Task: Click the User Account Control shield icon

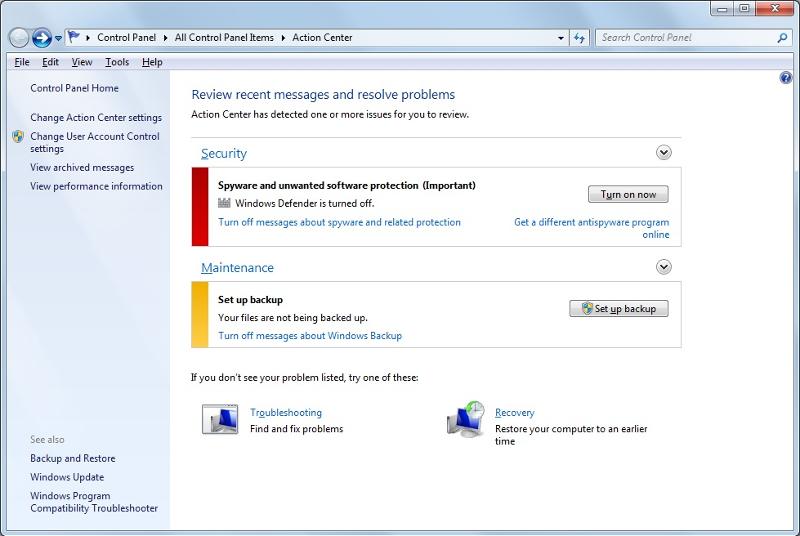Action: pyautogui.click(x=18, y=137)
